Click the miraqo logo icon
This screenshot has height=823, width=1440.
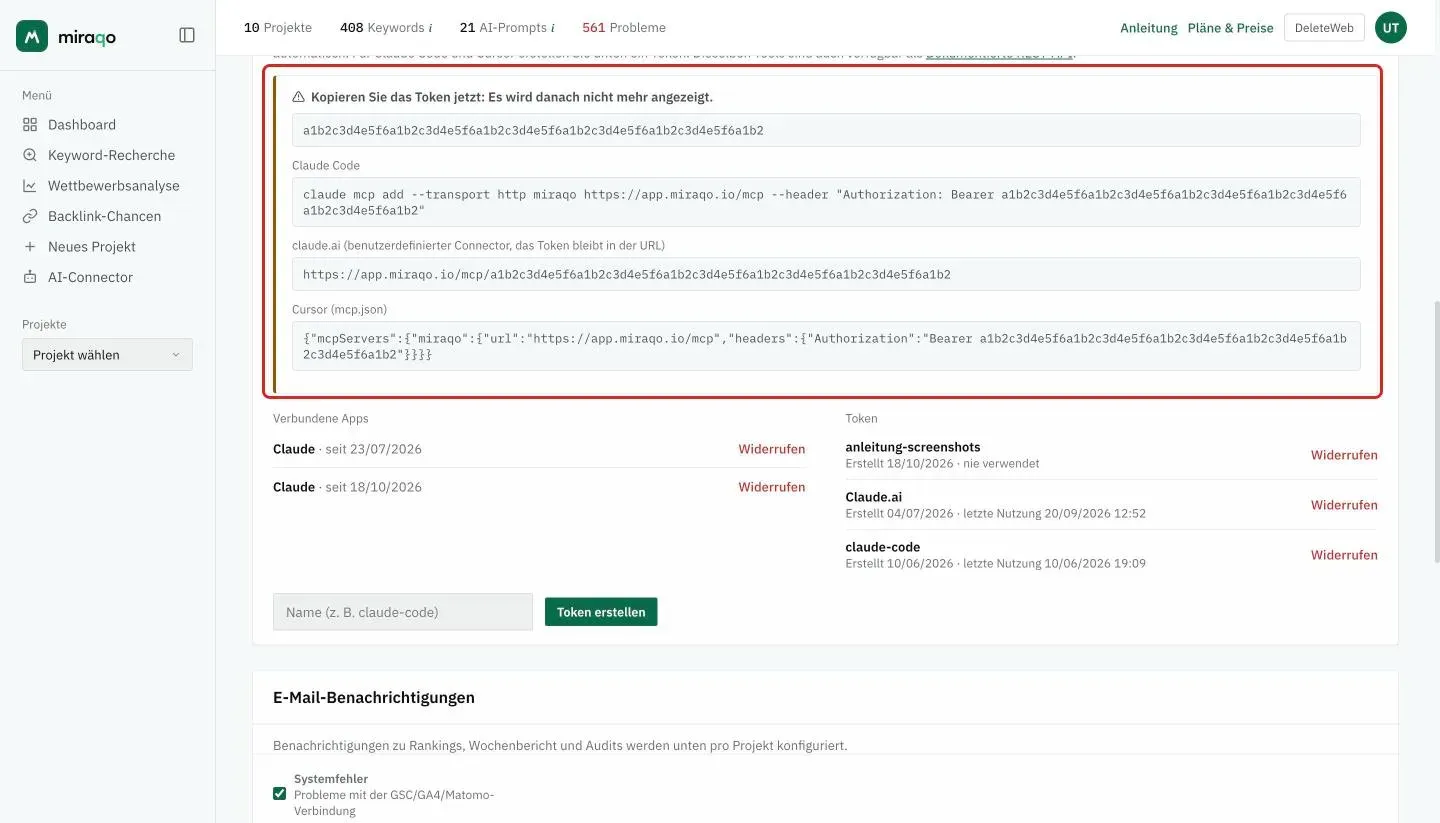[x=32, y=36]
